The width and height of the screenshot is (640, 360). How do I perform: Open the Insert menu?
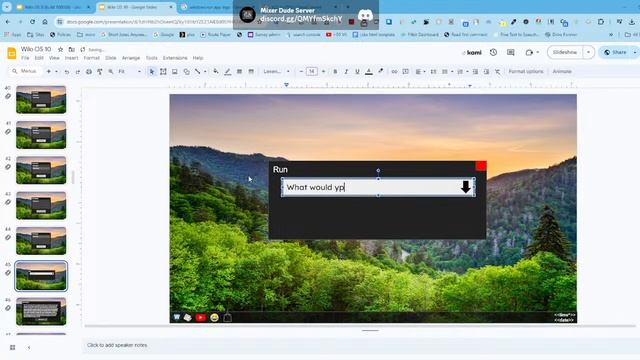[x=71, y=58]
